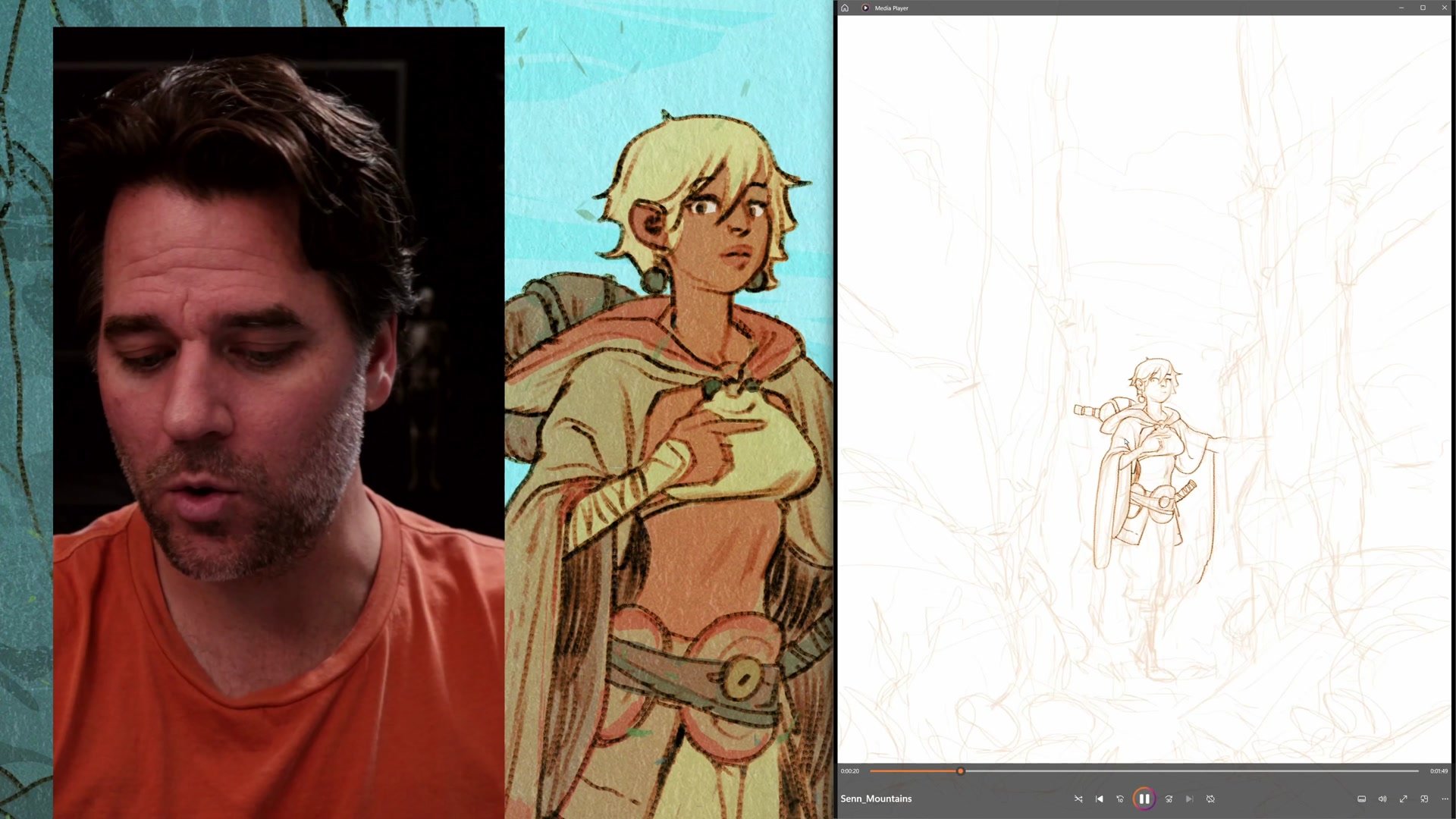Open more options menu
This screenshot has height=819, width=1456.
tap(1445, 799)
